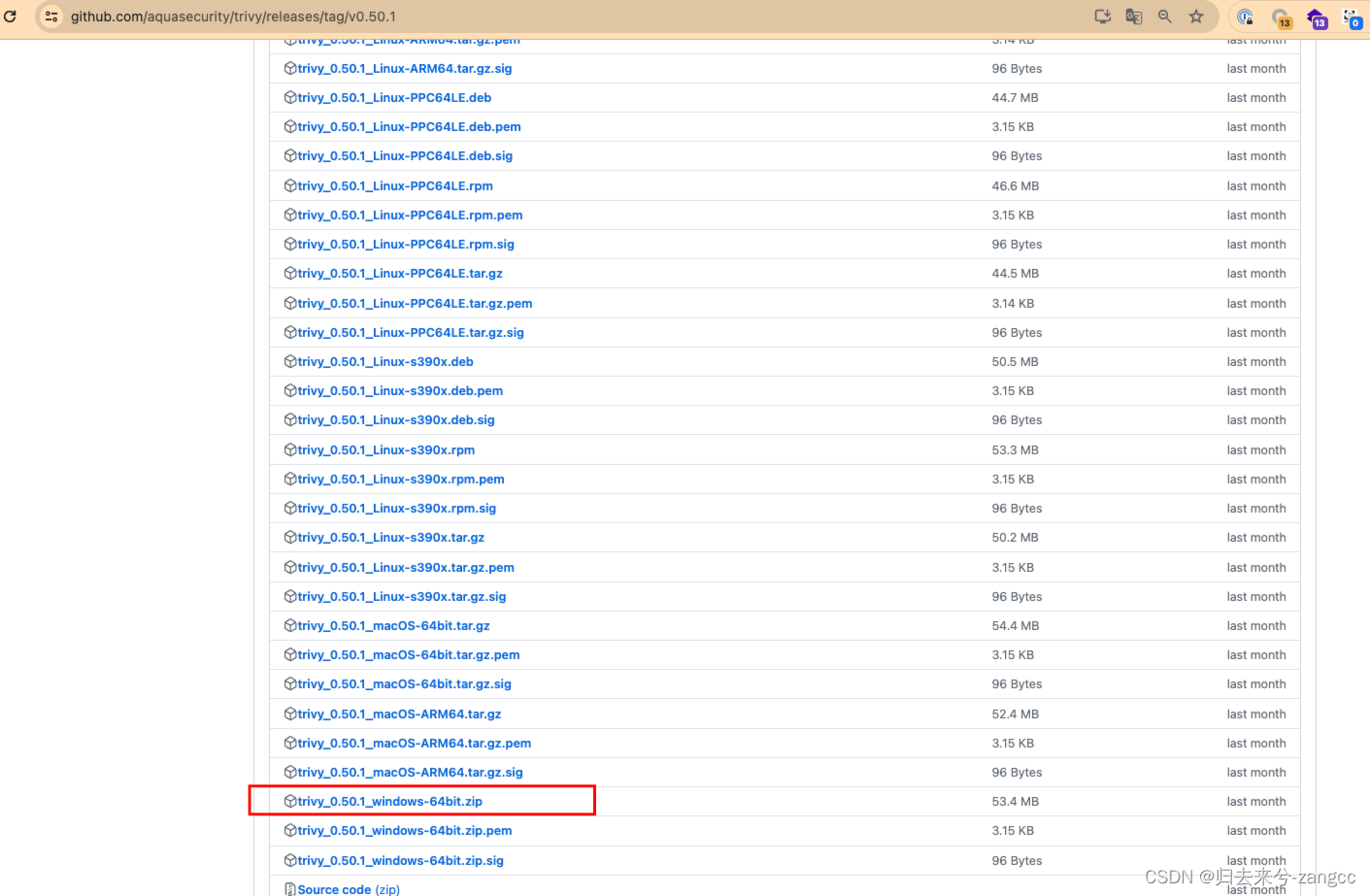This screenshot has width=1370, height=896.
Task: Click package icon beside macOS-64bit.tar.gz
Action: 290,626
